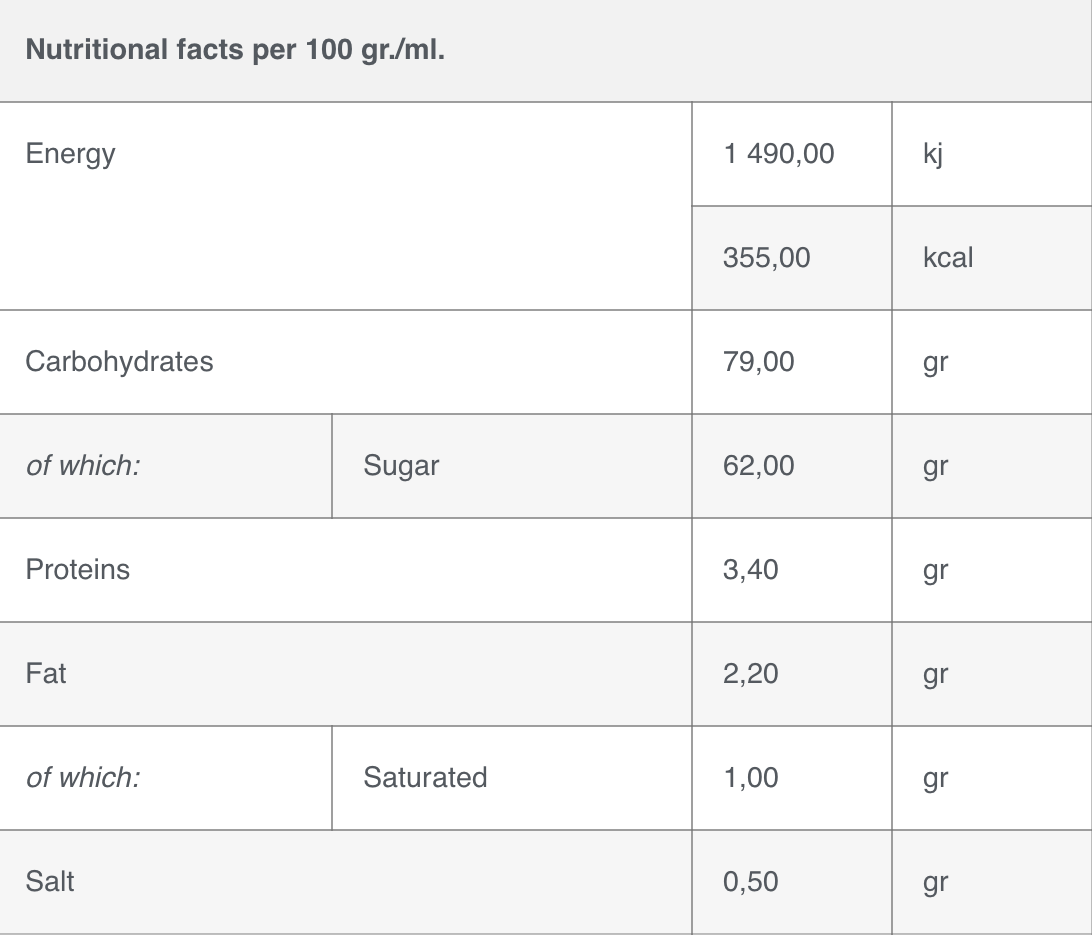Click the 1,00 saturated value
This screenshot has width=1092, height=938.
click(751, 778)
